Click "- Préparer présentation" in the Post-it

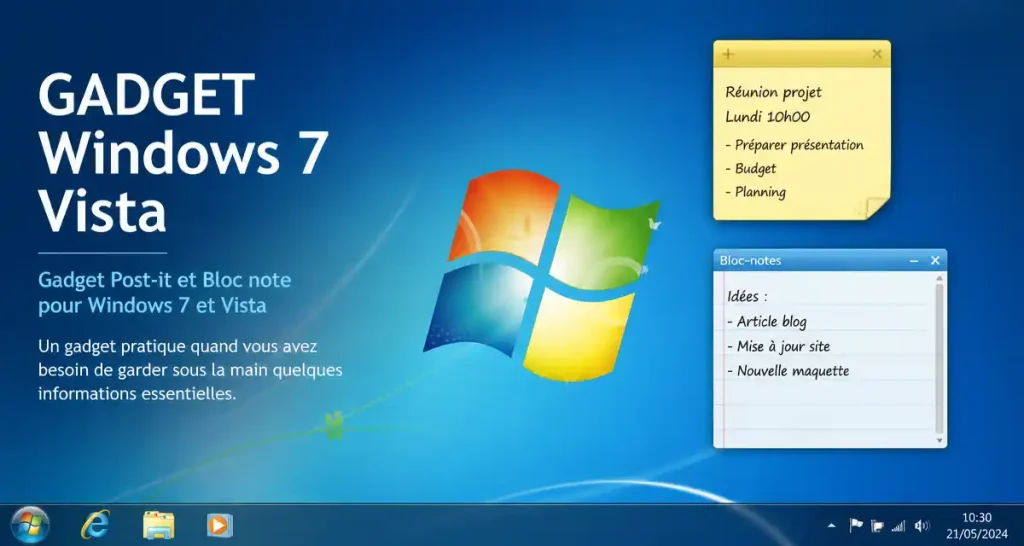tap(794, 145)
